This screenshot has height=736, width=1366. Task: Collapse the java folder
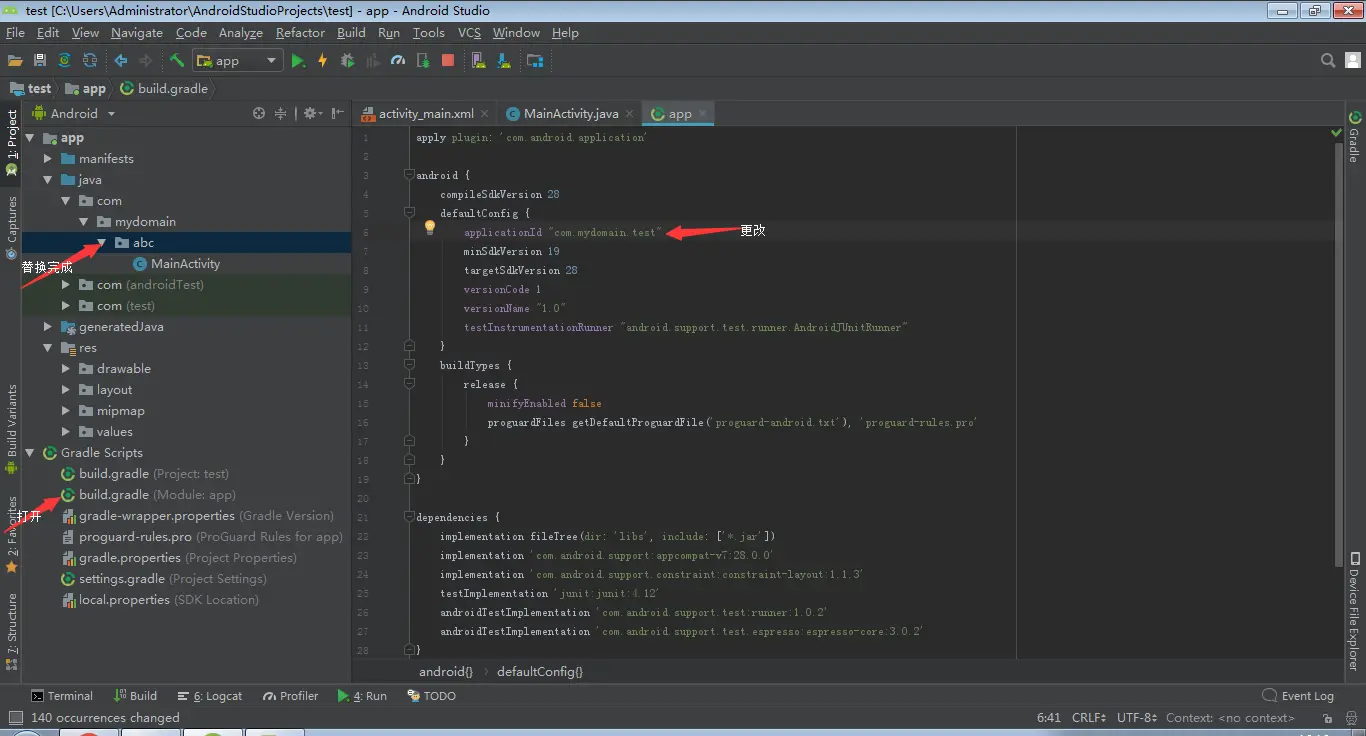[x=48, y=180]
